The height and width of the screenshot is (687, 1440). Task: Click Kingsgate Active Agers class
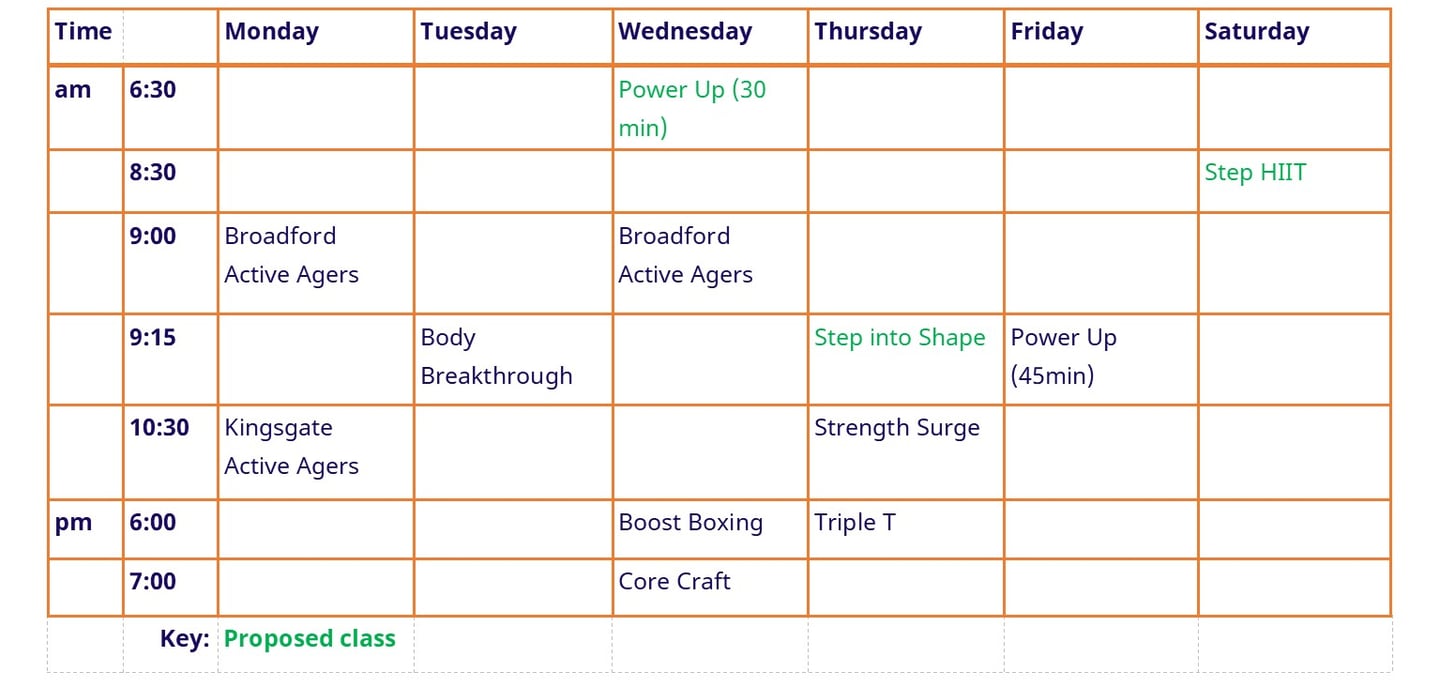(x=291, y=447)
